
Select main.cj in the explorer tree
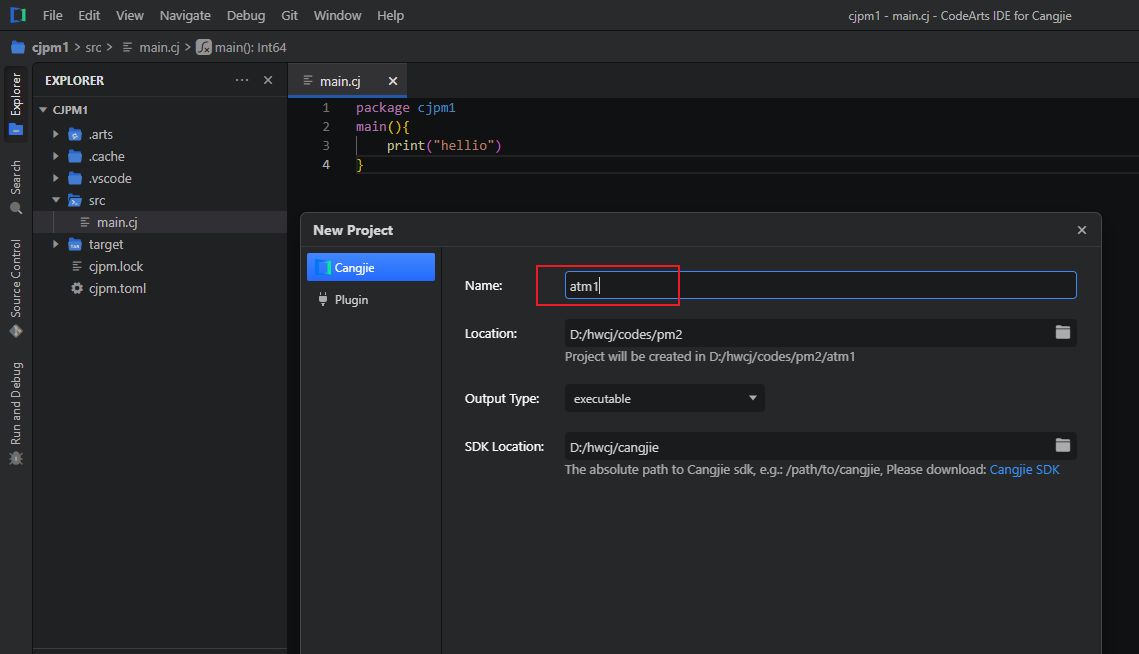click(160, 222)
